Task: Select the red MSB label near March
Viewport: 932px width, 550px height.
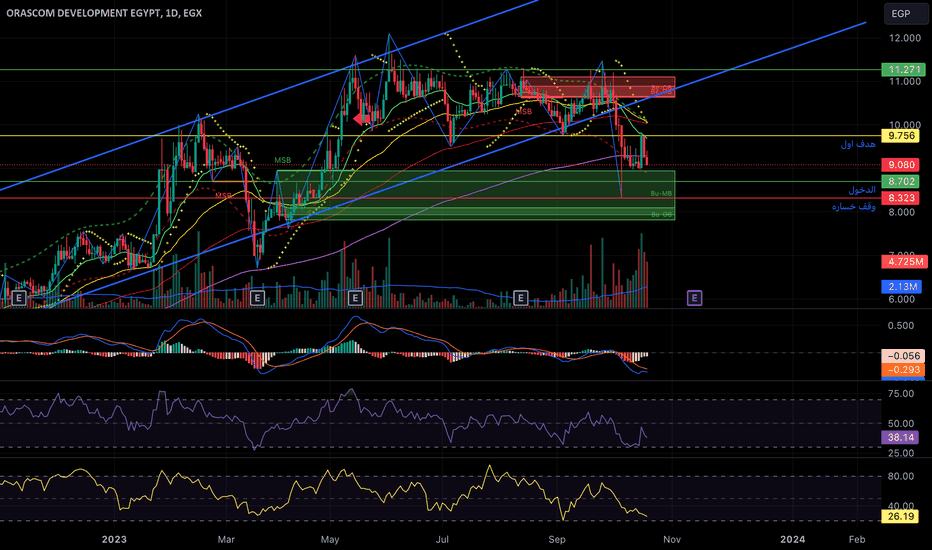Action: tap(223, 196)
